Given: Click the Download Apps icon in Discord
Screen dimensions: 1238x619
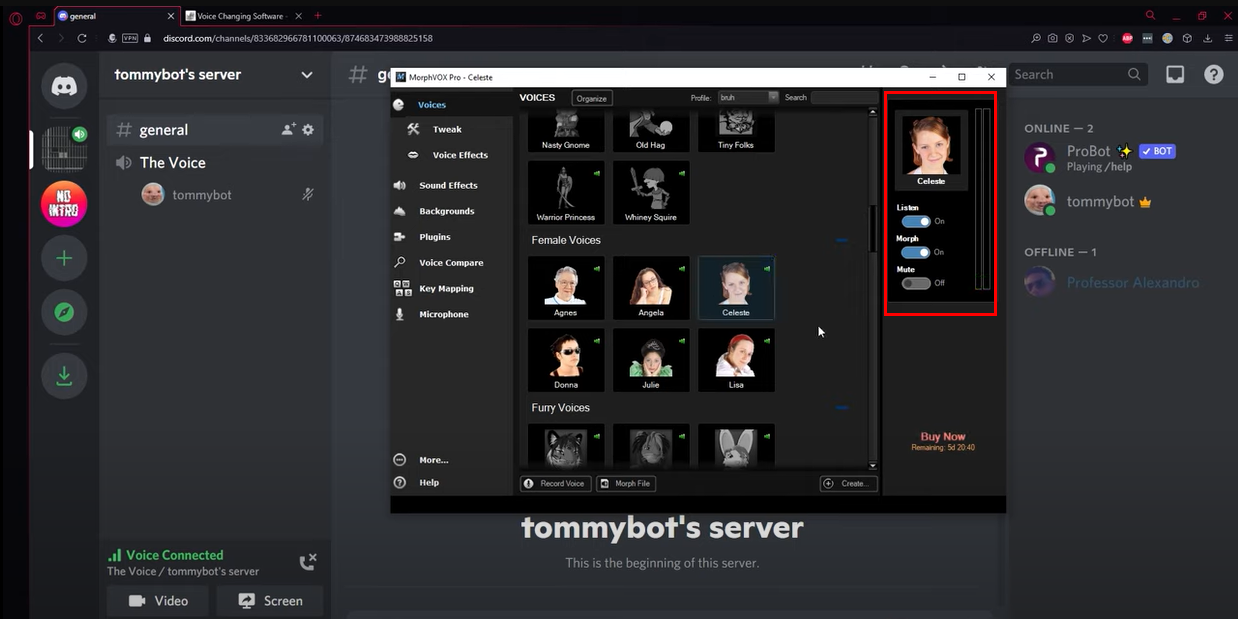Looking at the screenshot, I should (64, 376).
